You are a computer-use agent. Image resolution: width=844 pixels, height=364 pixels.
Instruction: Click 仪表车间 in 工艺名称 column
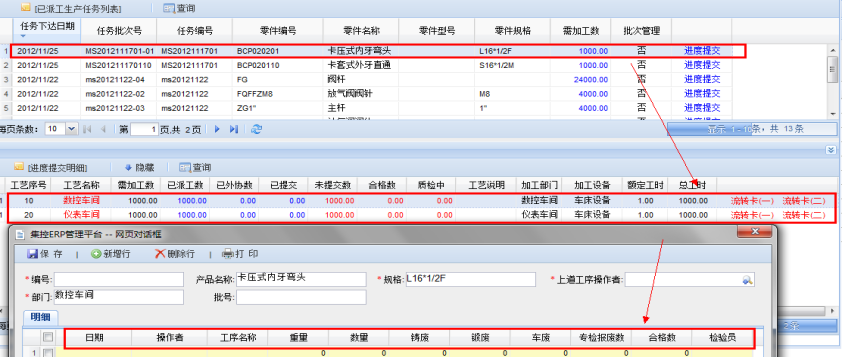tap(81, 215)
